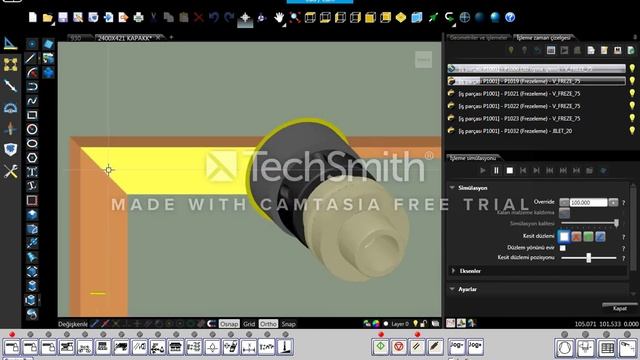The width and height of the screenshot is (640, 360).
Task: Toggle visibility bulb for P1022 operation
Action: (x=632, y=106)
